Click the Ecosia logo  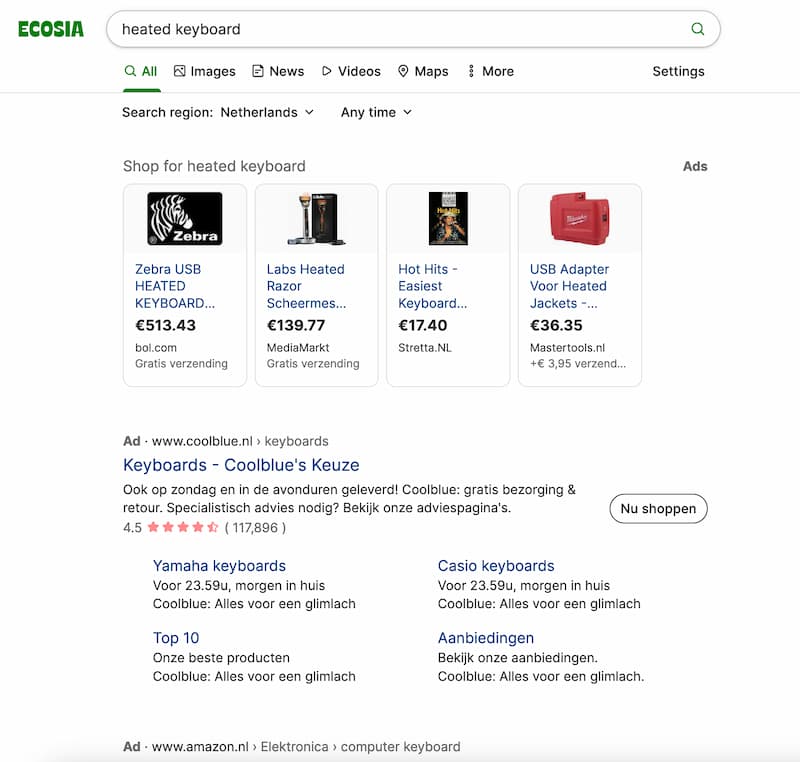point(51,29)
